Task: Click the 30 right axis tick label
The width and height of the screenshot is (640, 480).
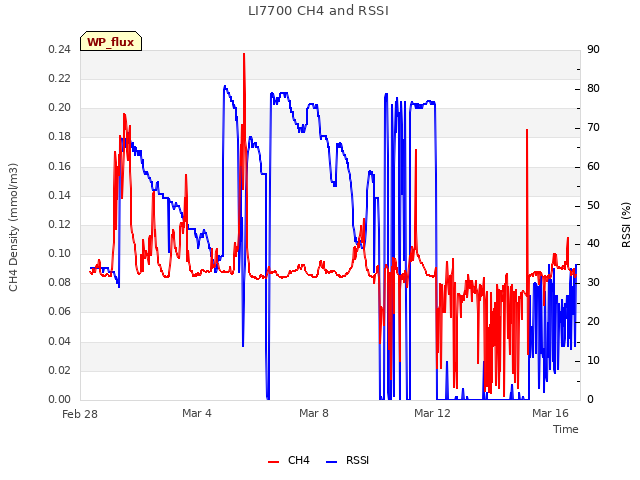Action: pos(593,282)
